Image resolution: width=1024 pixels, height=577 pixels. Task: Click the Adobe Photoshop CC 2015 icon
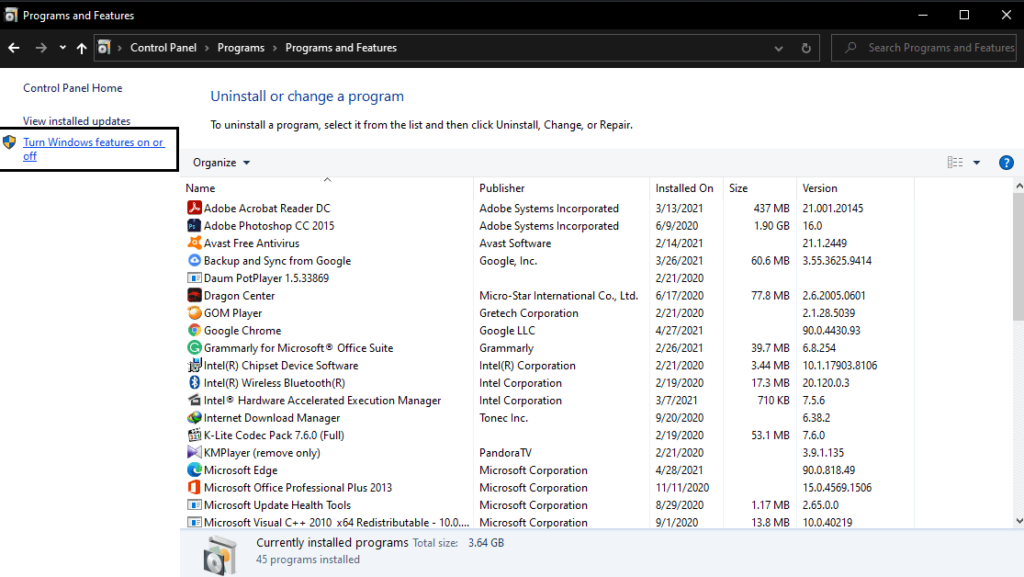coord(194,225)
